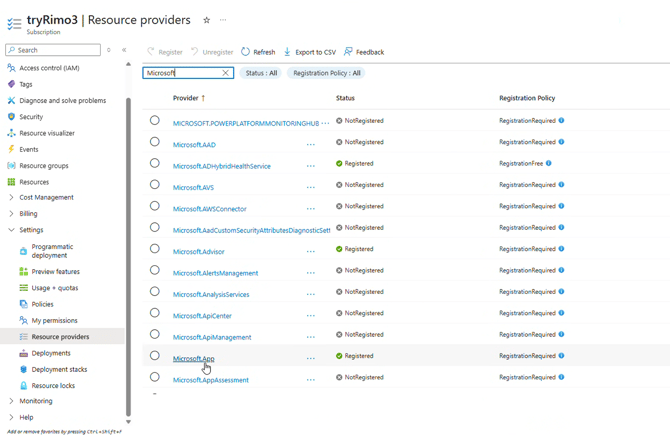The width and height of the screenshot is (670, 435).
Task: Select the radio button for Microsoft.AlertsManagement
Action: click(x=155, y=270)
